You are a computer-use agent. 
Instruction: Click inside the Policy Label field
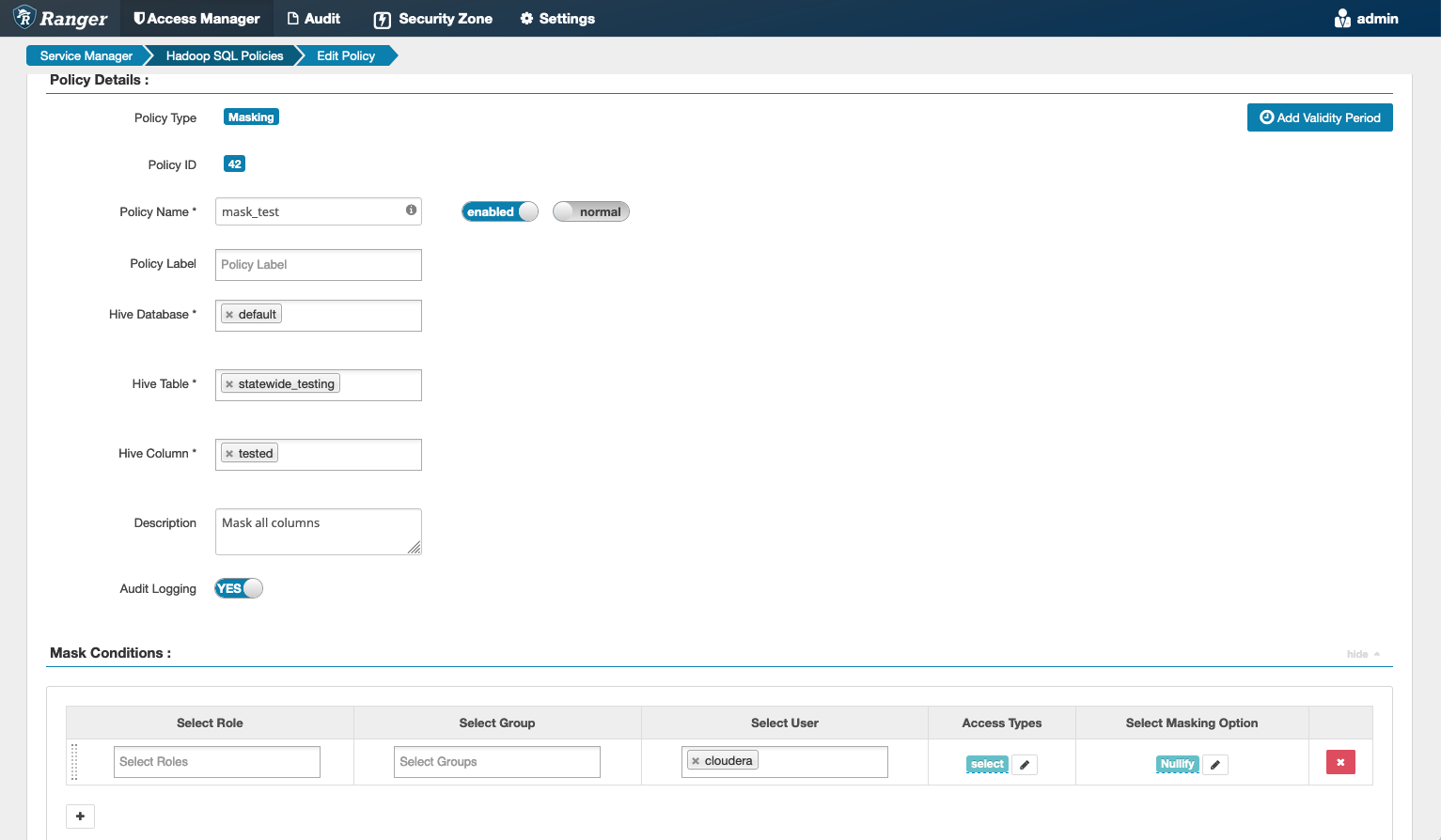click(318, 264)
